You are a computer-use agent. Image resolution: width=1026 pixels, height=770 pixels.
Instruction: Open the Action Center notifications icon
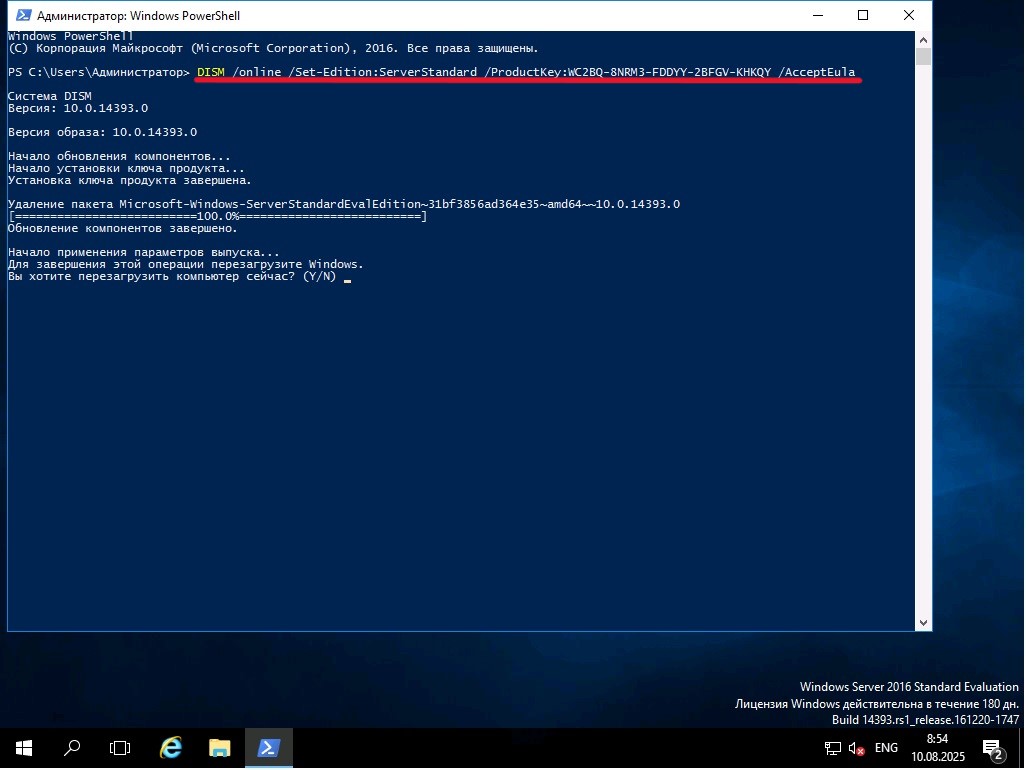[x=993, y=748]
